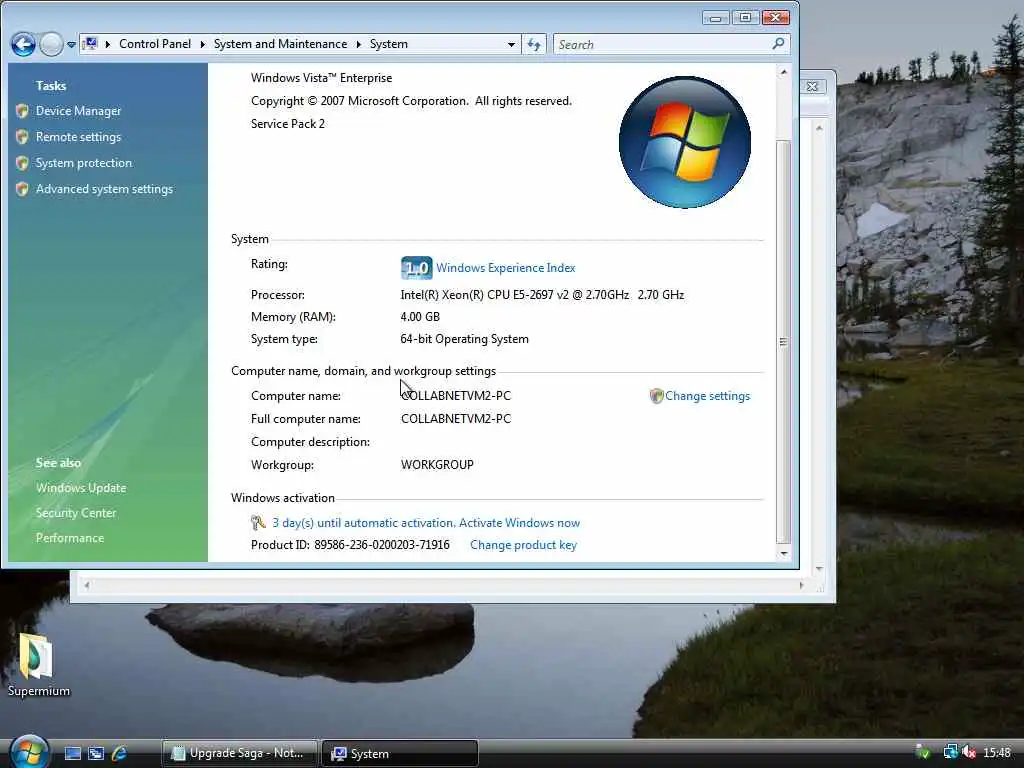Open Windows Update under See also
This screenshot has height=768, width=1024.
pyautogui.click(x=81, y=488)
